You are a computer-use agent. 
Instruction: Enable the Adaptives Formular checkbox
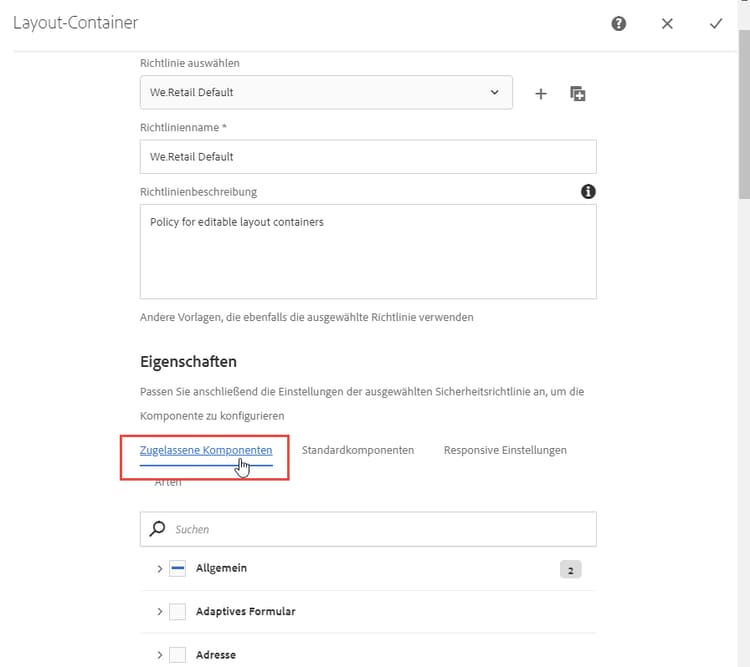[x=178, y=611]
